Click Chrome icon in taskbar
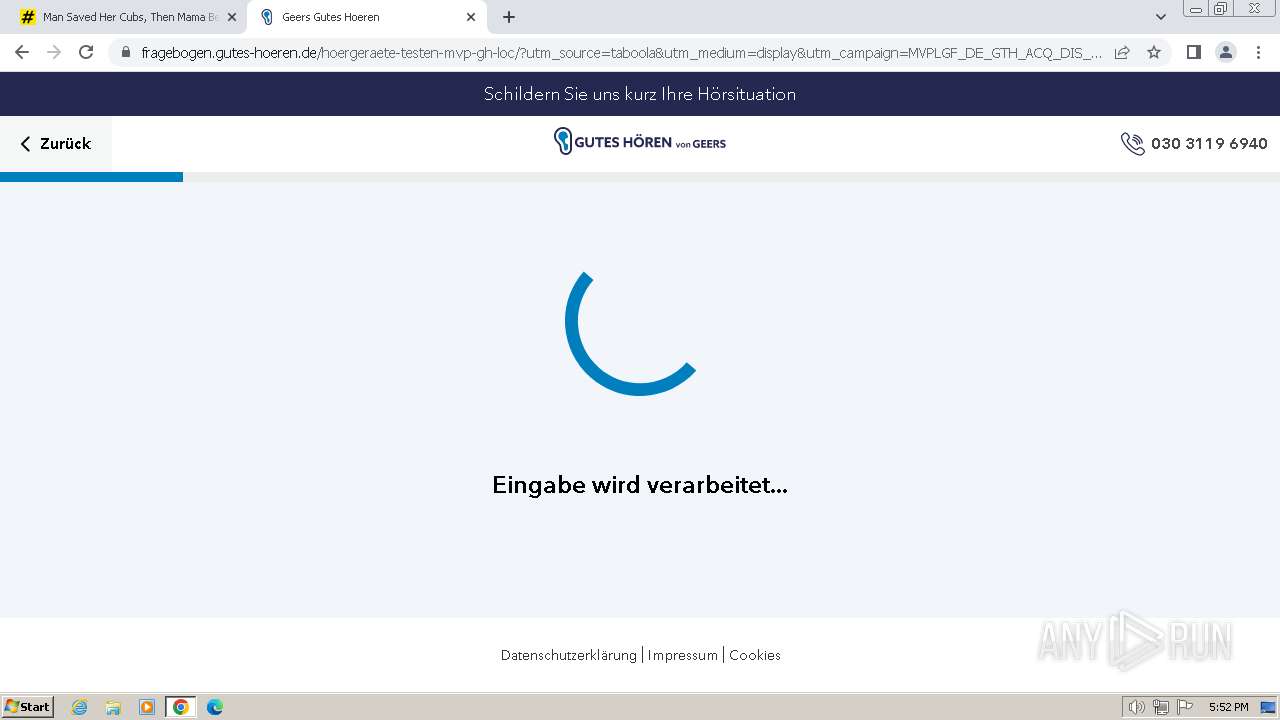 (181, 707)
